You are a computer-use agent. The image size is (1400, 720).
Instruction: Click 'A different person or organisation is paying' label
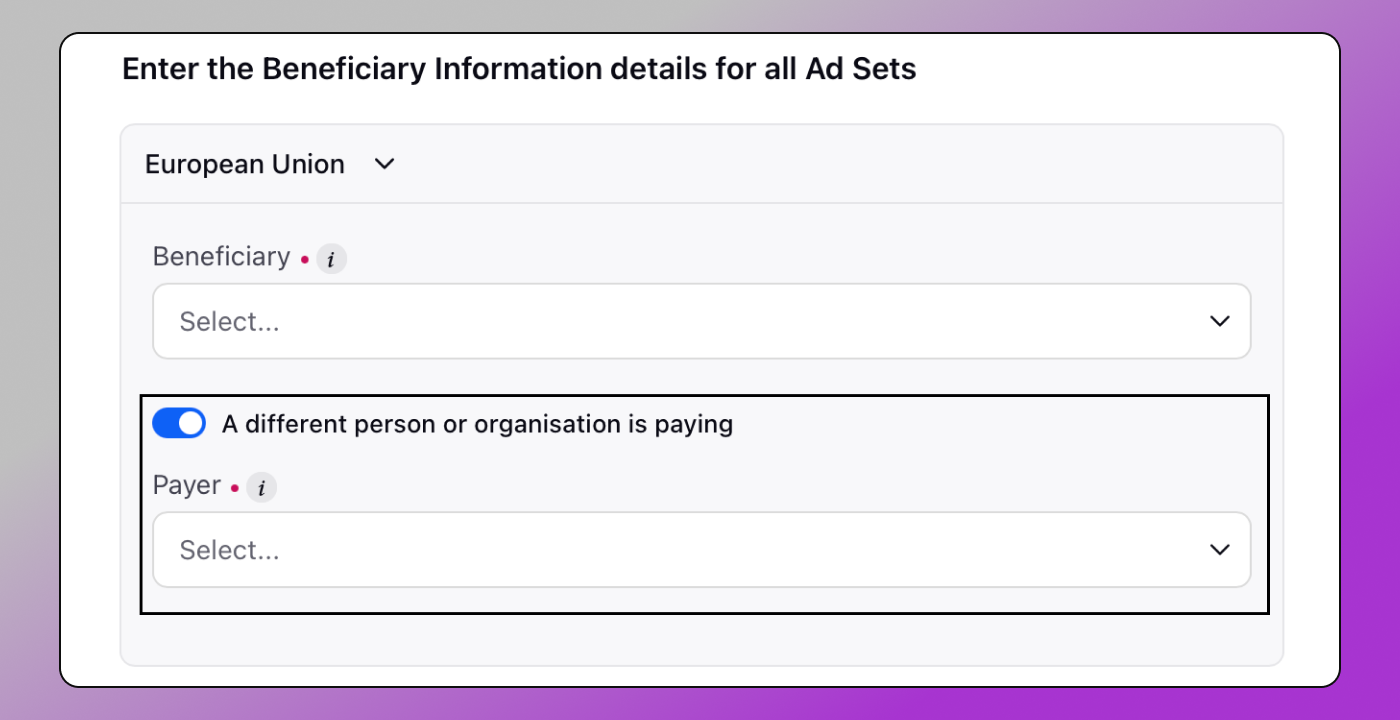477,424
